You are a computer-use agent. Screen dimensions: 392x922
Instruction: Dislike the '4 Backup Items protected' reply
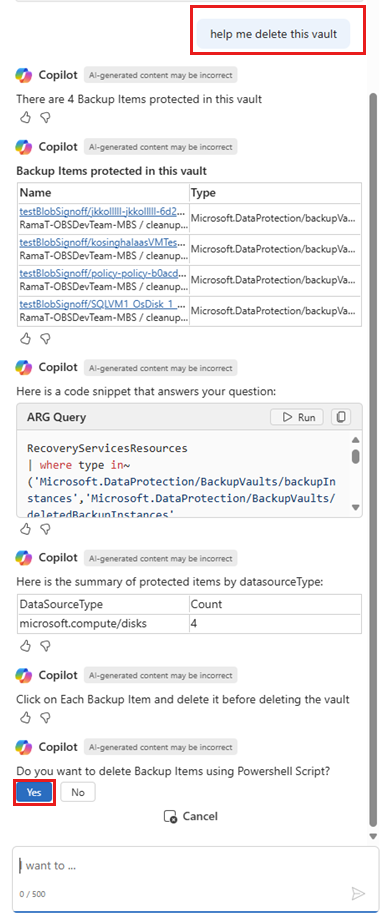click(x=45, y=118)
